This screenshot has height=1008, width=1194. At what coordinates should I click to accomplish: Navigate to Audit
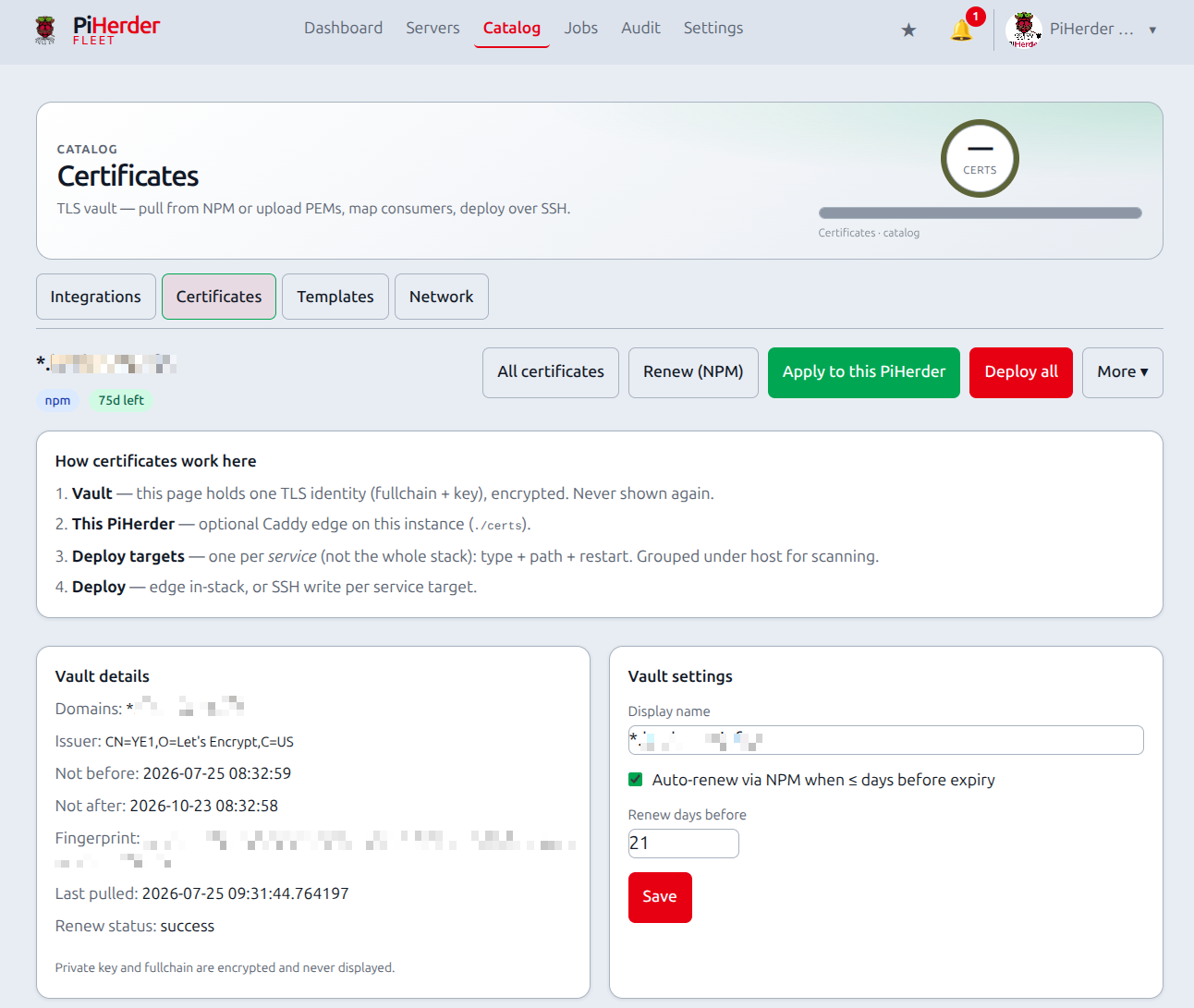click(640, 28)
